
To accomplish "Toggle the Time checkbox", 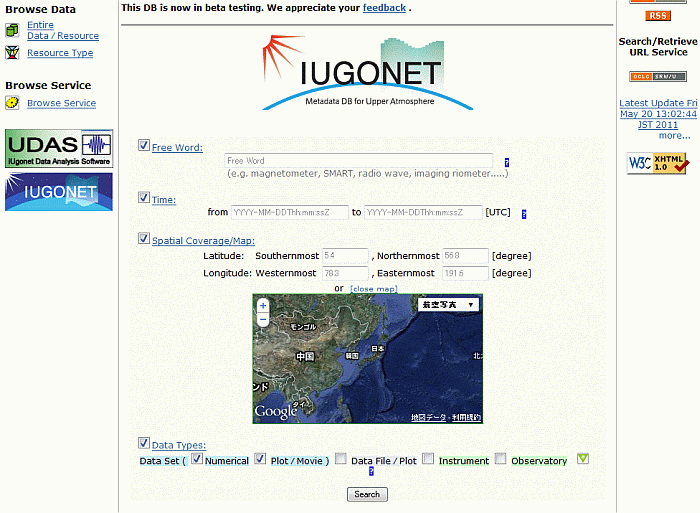I will [144, 197].
